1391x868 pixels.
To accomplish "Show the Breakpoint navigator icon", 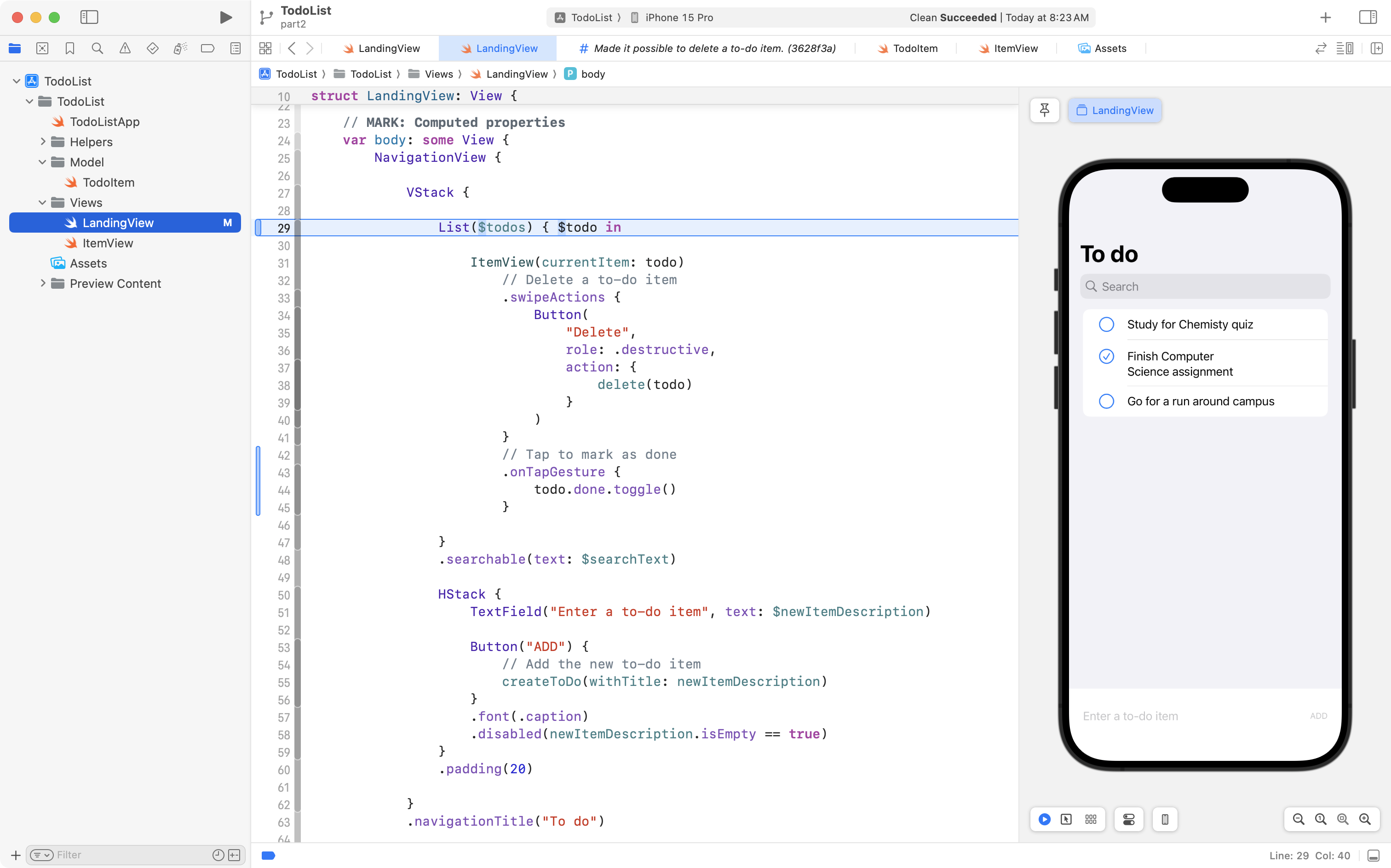I will [207, 48].
